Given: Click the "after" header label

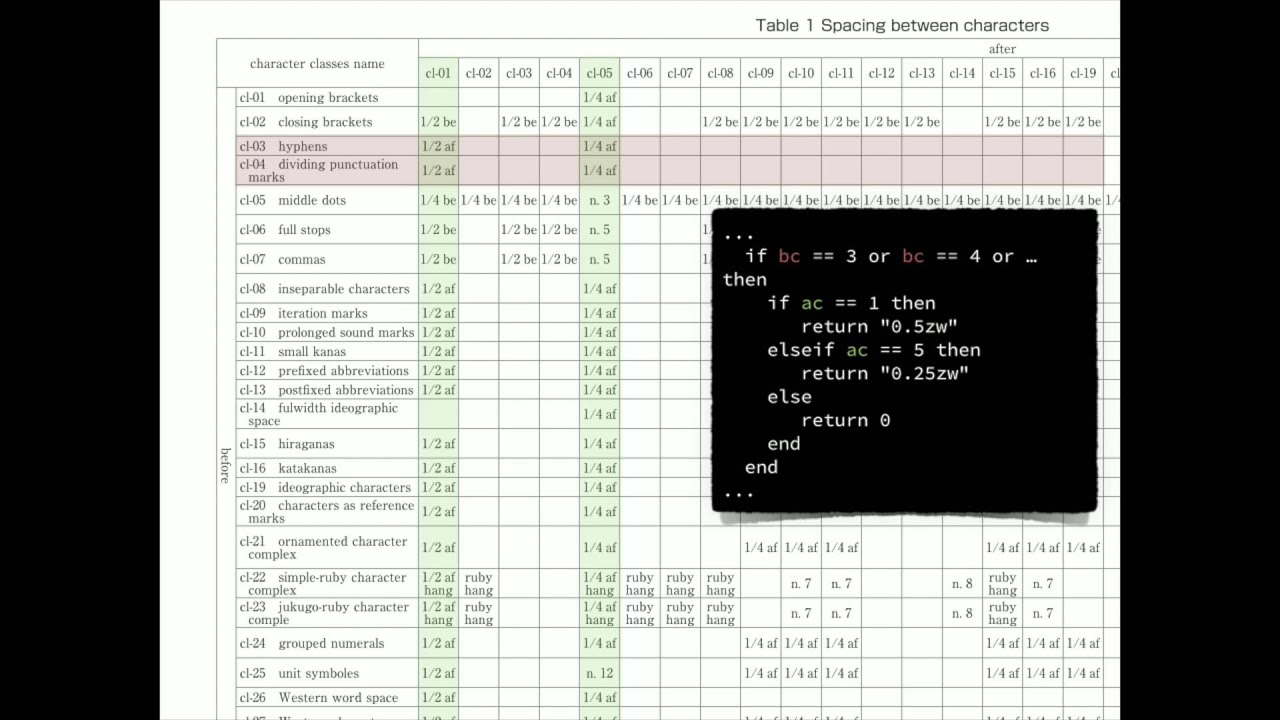Looking at the screenshot, I should 1002,49.
